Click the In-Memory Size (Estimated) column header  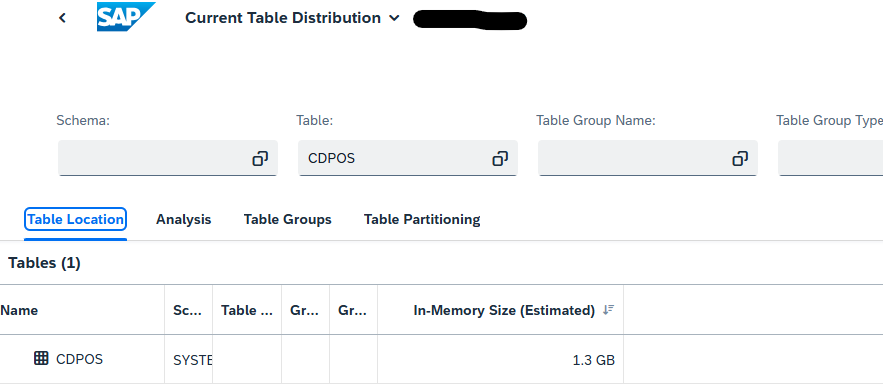pos(504,310)
